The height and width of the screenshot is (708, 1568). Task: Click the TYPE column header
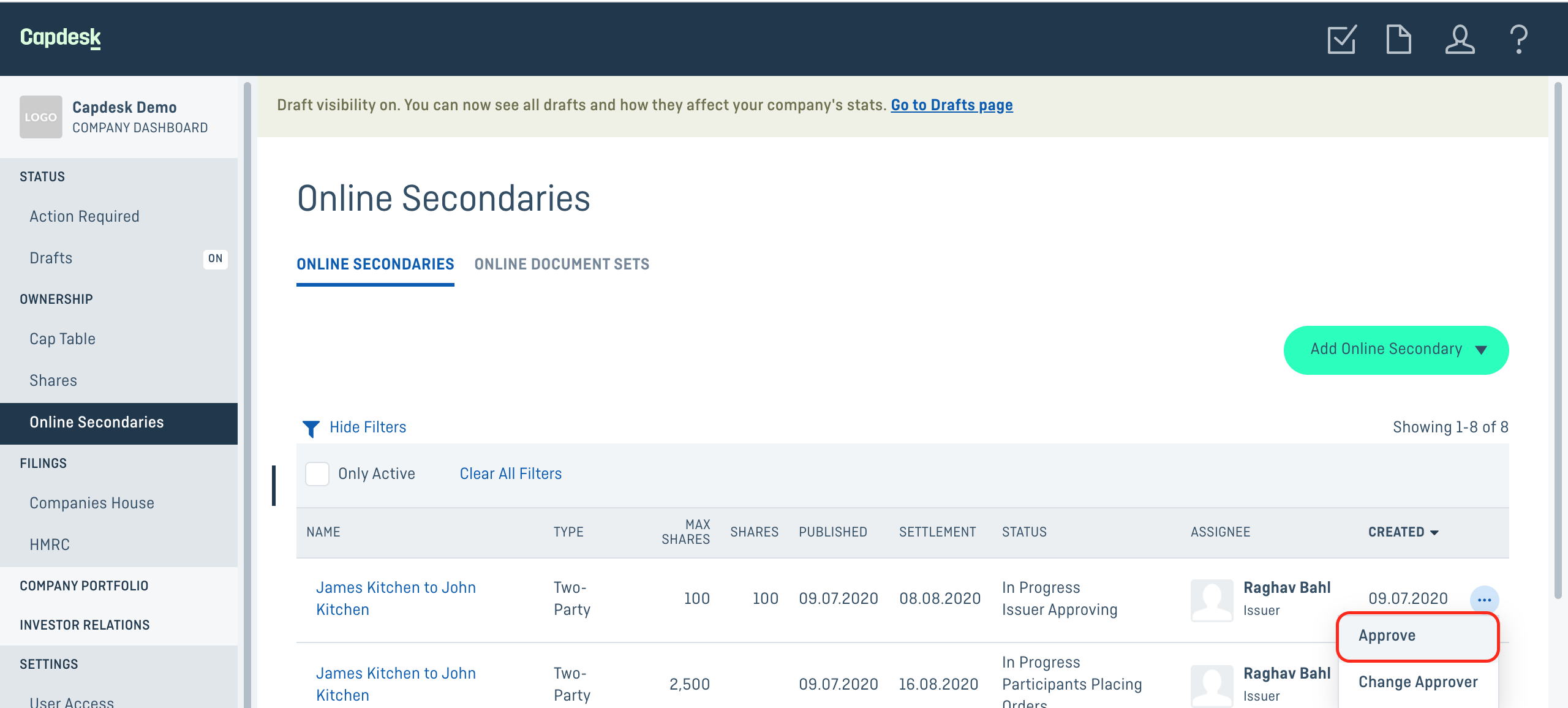point(568,532)
